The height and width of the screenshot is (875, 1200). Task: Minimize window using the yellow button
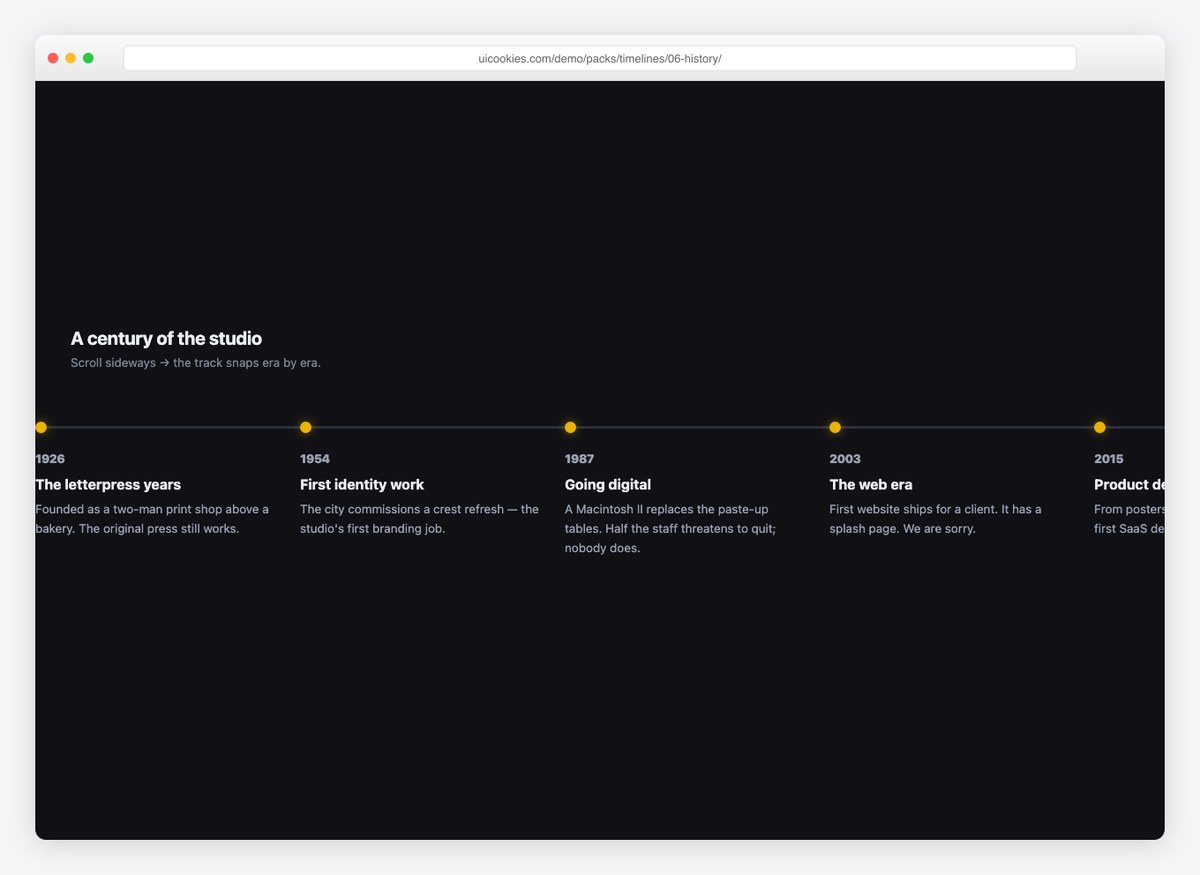71,58
